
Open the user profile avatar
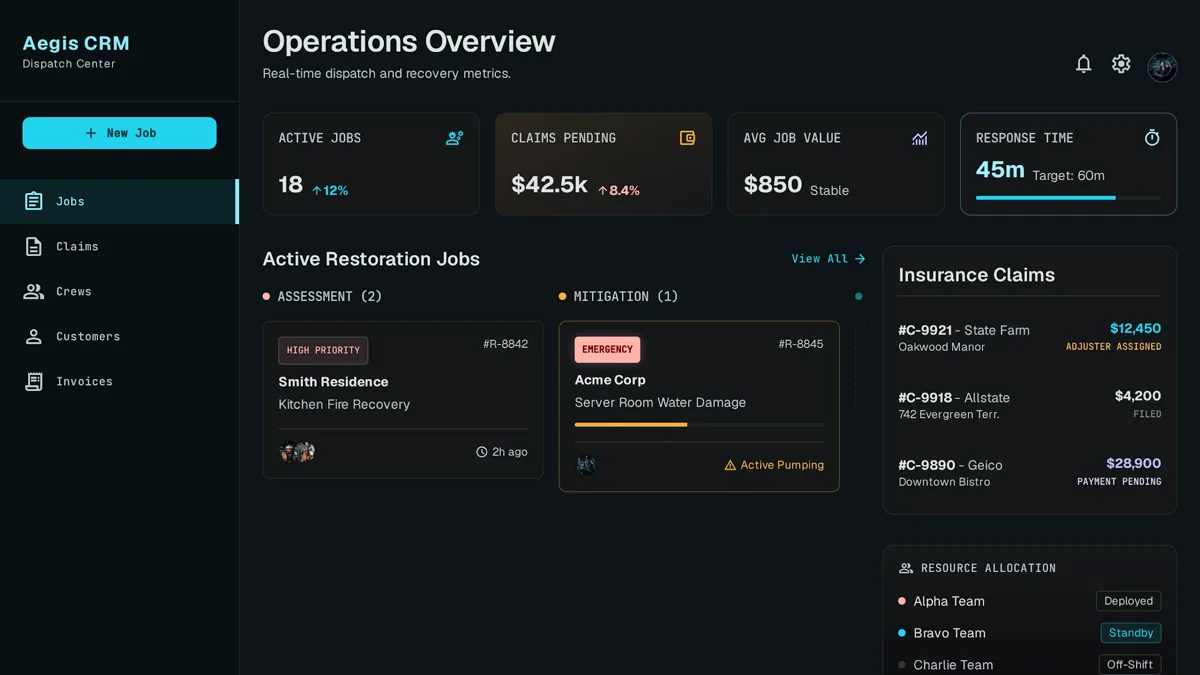[1162, 67]
